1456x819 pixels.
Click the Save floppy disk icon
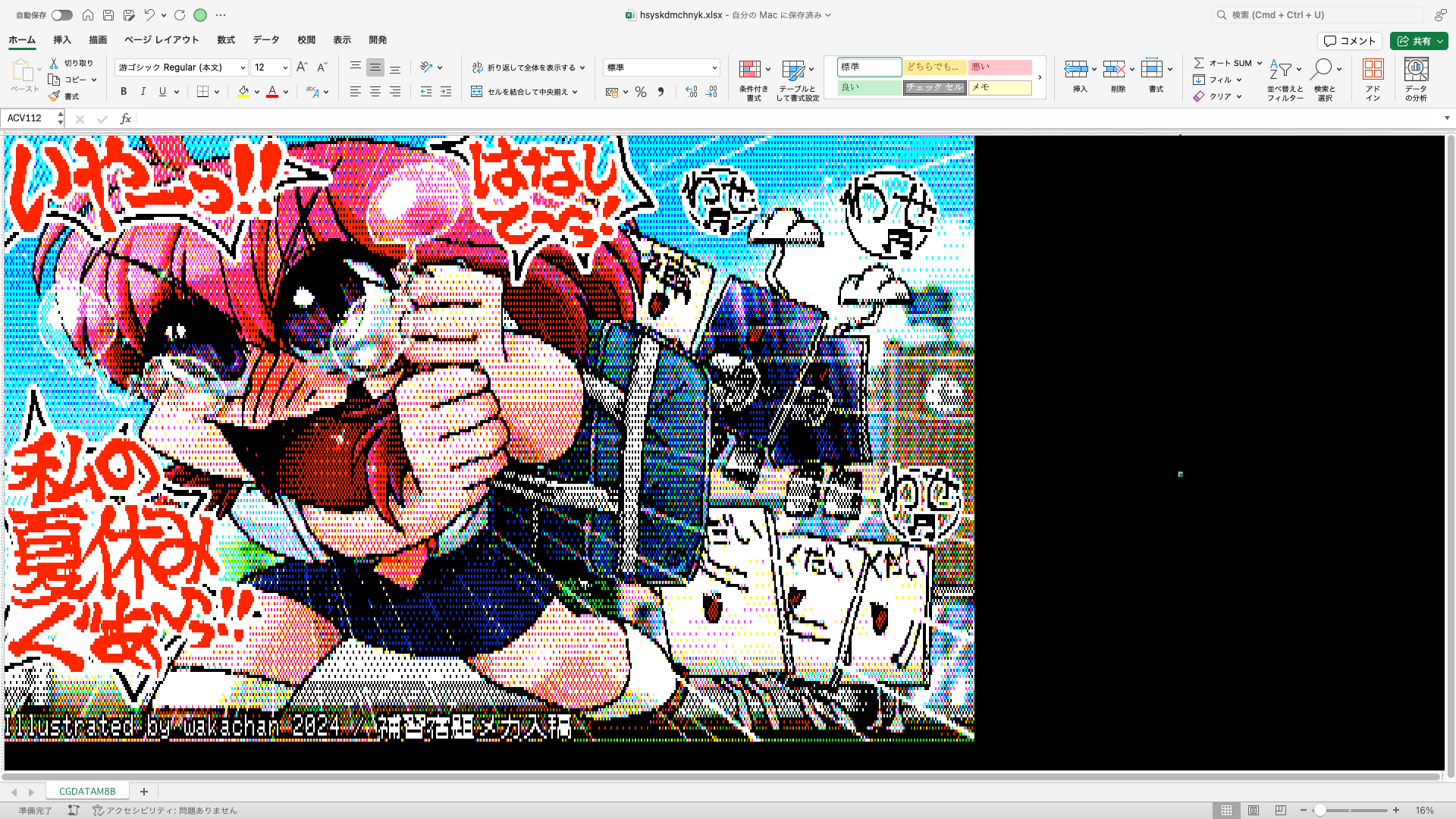point(108,15)
